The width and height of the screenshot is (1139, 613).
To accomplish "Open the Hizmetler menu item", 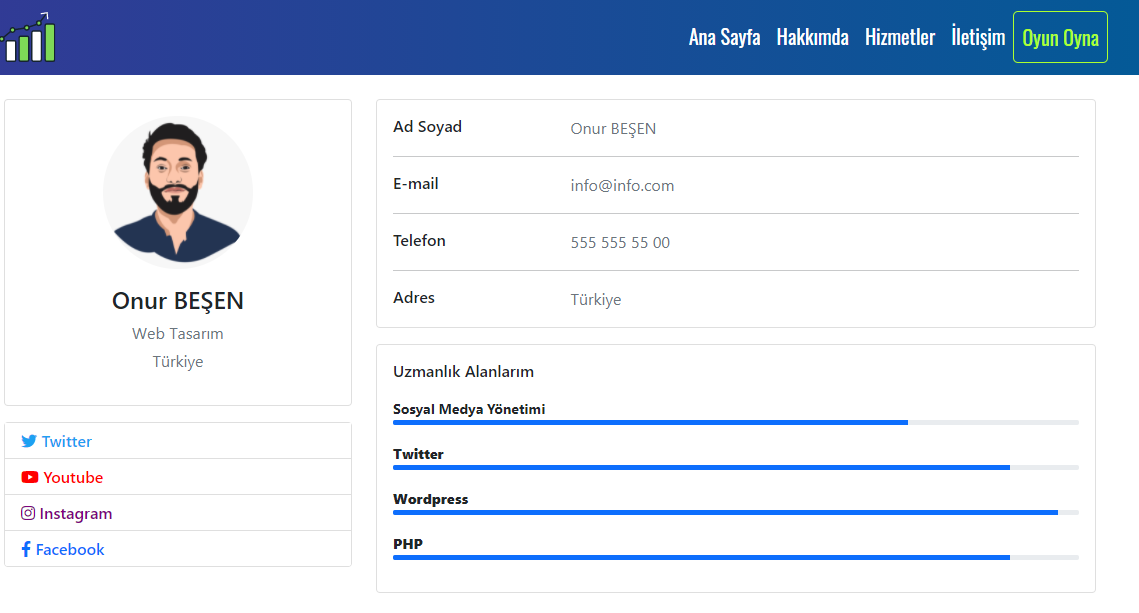I will 900,37.
